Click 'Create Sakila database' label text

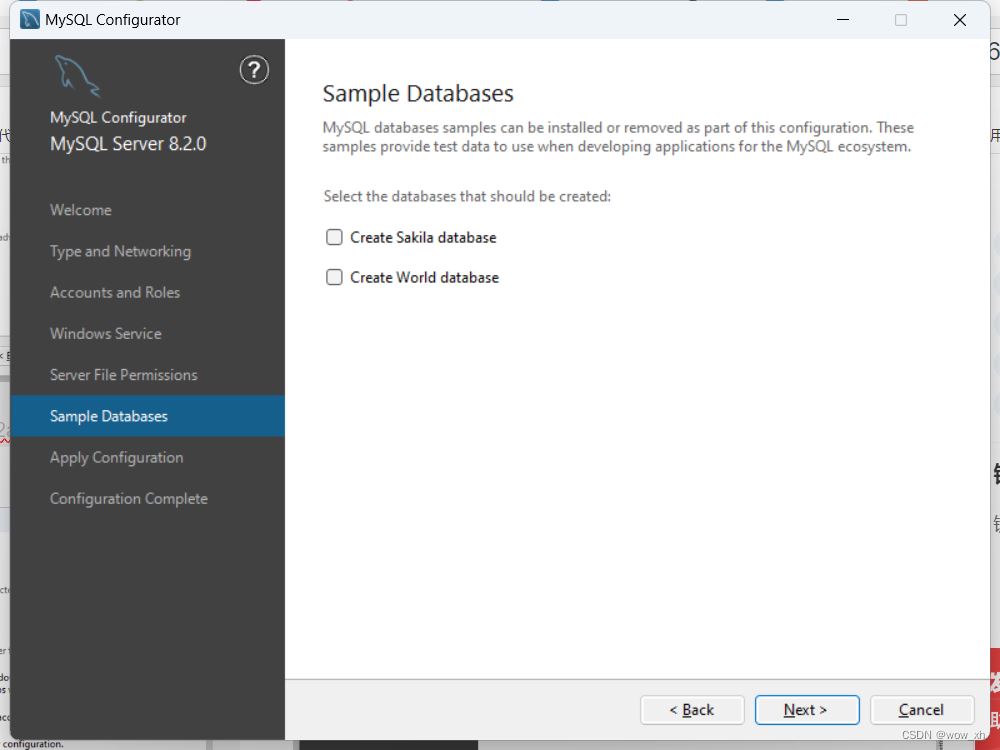pyautogui.click(x=423, y=237)
